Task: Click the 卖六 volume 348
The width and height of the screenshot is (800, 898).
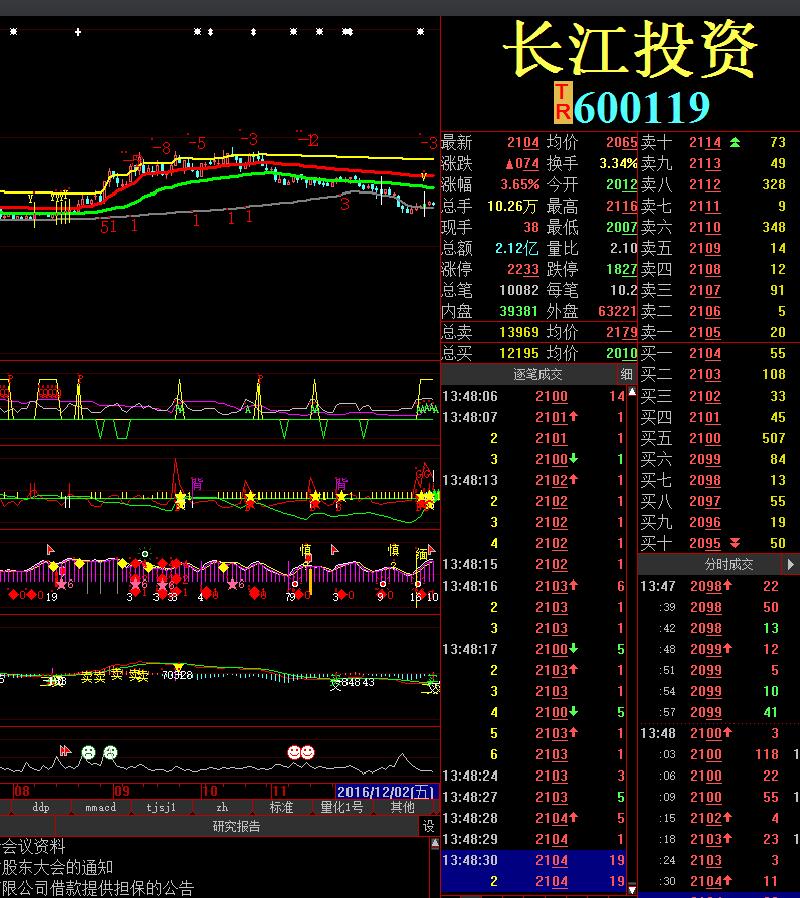Action: tap(774, 227)
